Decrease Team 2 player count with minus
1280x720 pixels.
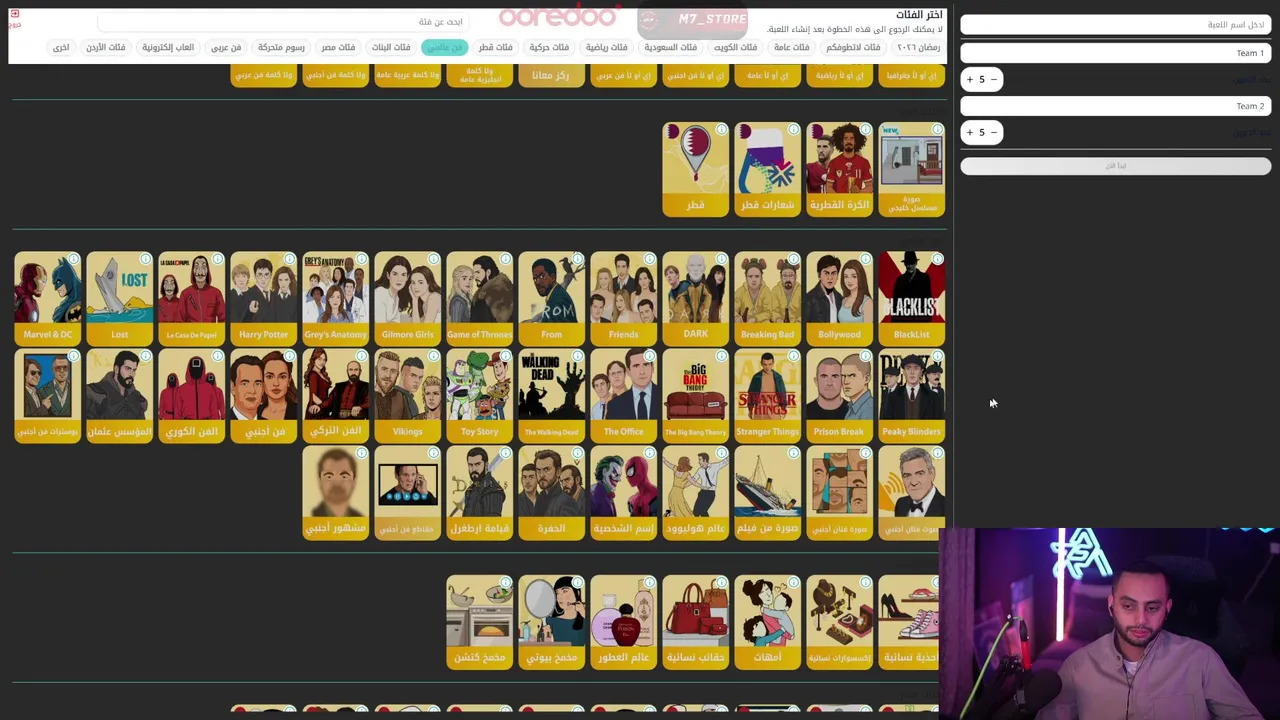[x=993, y=132]
